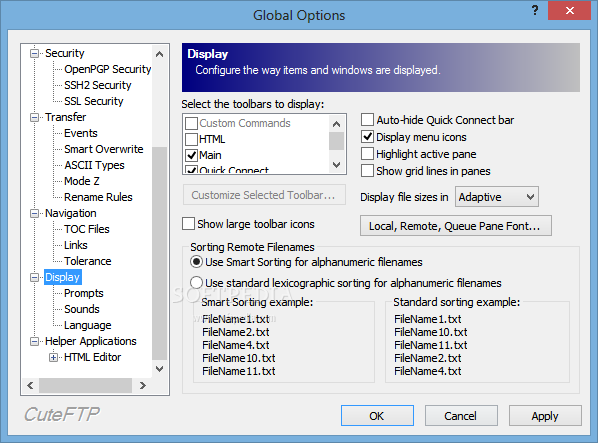The width and height of the screenshot is (598, 443).
Task: Enable Auto-hide Quick Connect bar
Action: tap(367, 120)
